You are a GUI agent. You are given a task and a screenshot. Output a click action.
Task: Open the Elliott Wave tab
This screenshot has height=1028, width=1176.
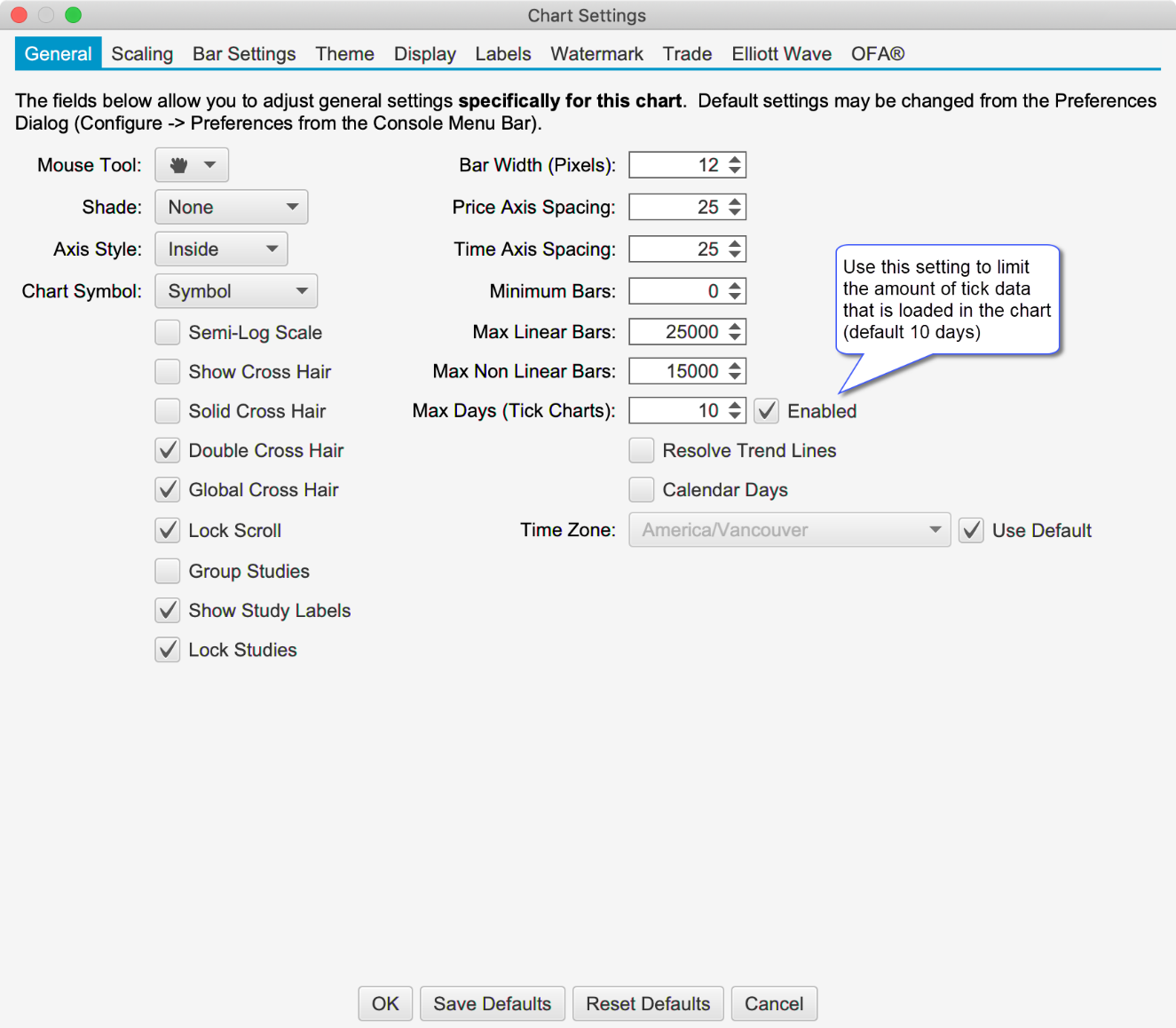coord(781,54)
